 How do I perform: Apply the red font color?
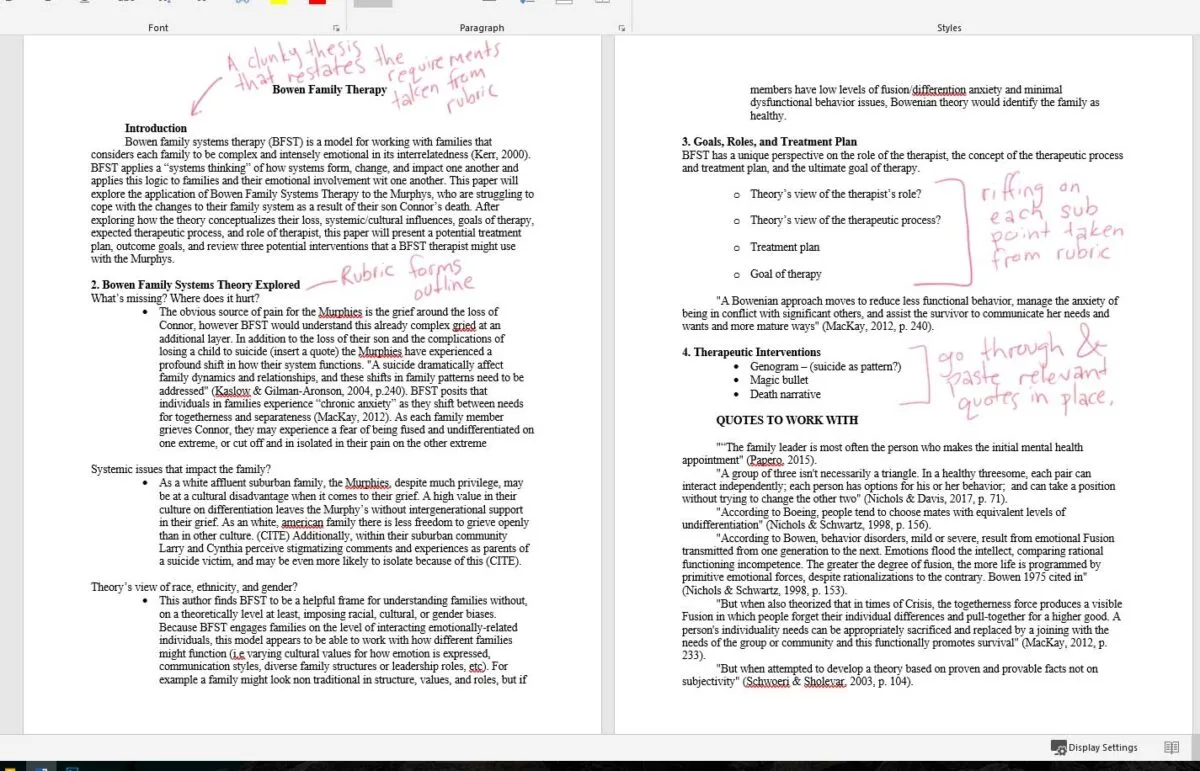[317, 2]
